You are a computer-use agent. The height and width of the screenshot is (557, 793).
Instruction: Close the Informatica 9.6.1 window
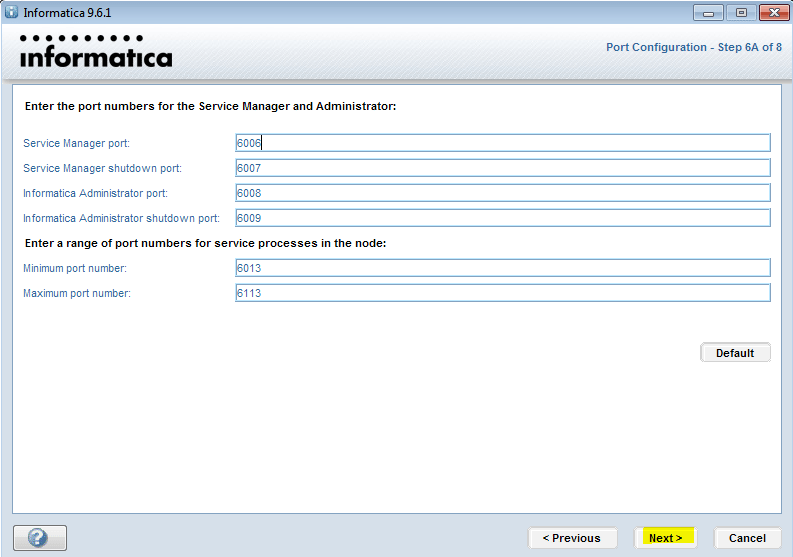[774, 13]
